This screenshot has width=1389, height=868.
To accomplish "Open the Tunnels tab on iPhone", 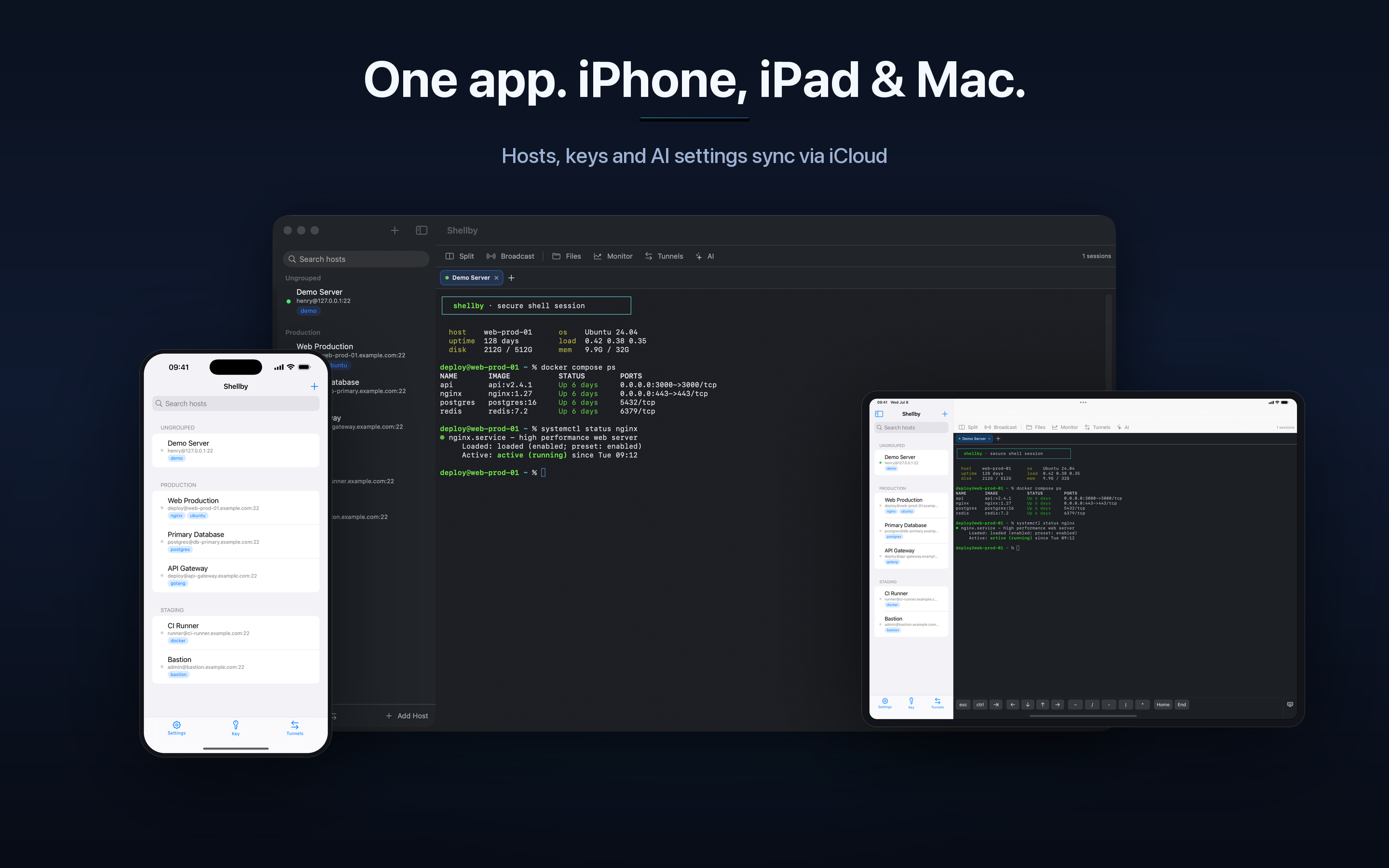I will tap(295, 728).
